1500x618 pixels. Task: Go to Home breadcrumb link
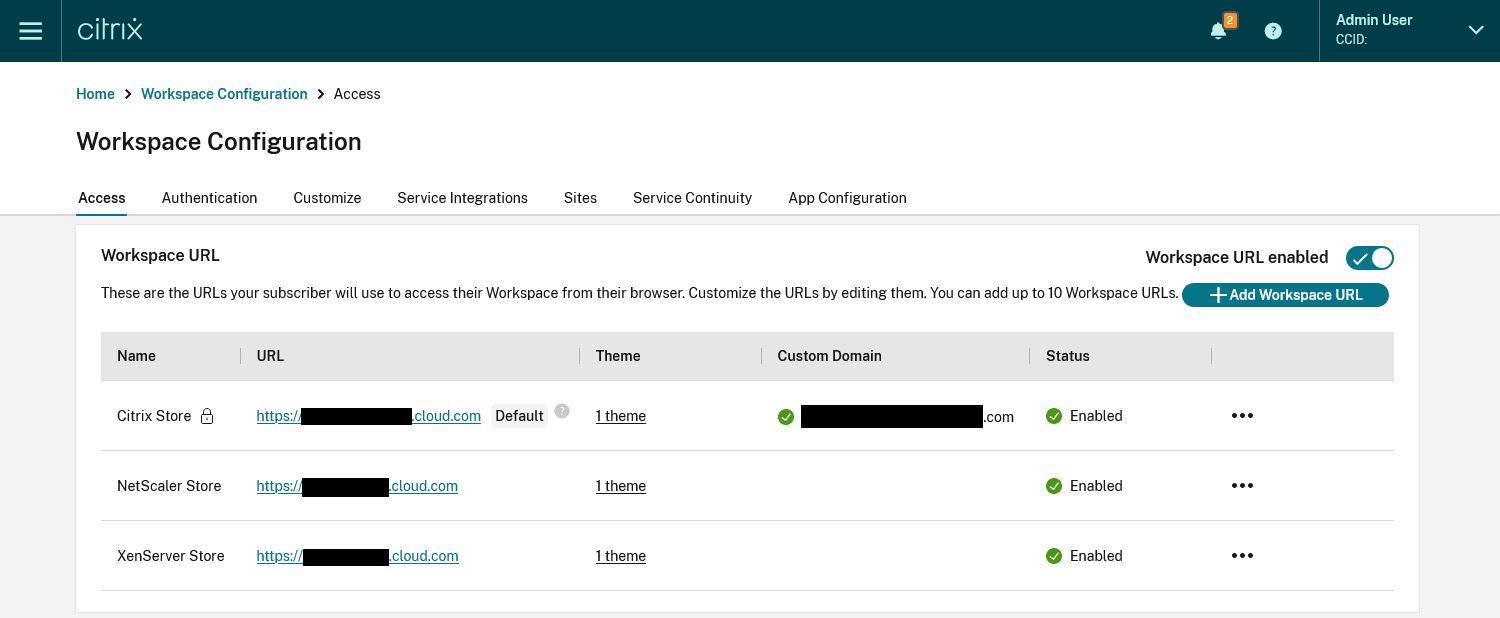pos(95,94)
